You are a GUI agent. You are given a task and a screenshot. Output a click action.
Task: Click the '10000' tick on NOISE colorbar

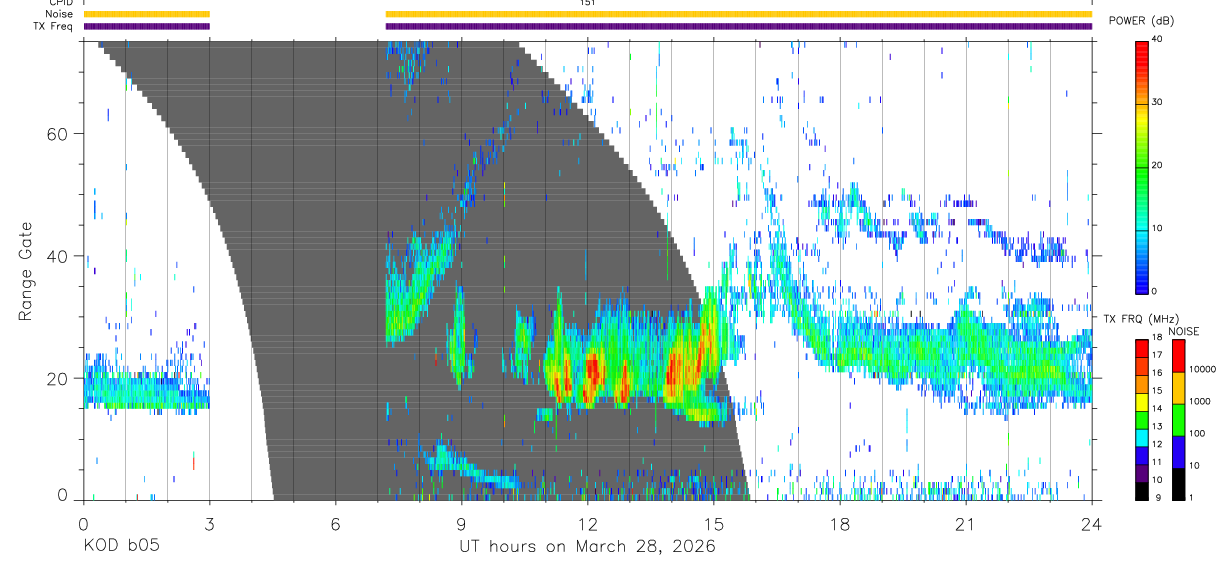1203,369
